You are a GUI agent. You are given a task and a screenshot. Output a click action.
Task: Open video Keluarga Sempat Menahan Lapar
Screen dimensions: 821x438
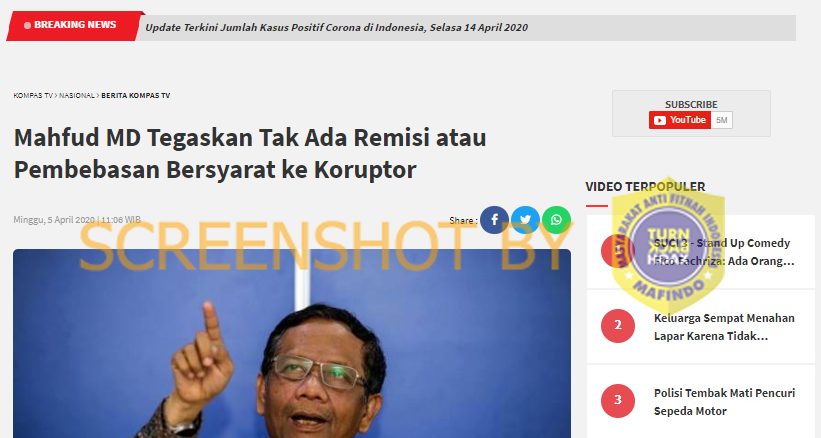724,327
